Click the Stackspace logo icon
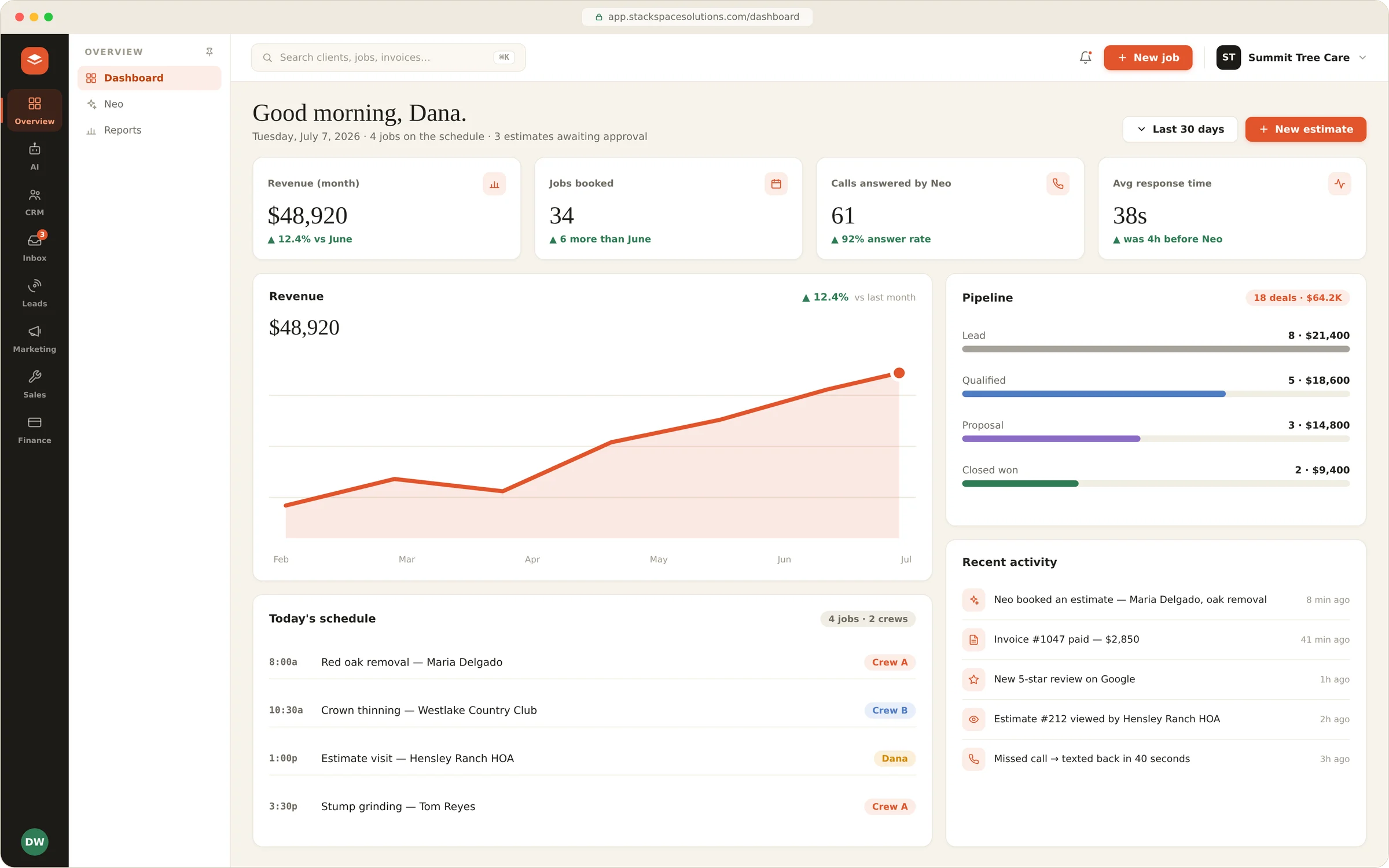This screenshot has height=868, width=1389. (x=35, y=60)
